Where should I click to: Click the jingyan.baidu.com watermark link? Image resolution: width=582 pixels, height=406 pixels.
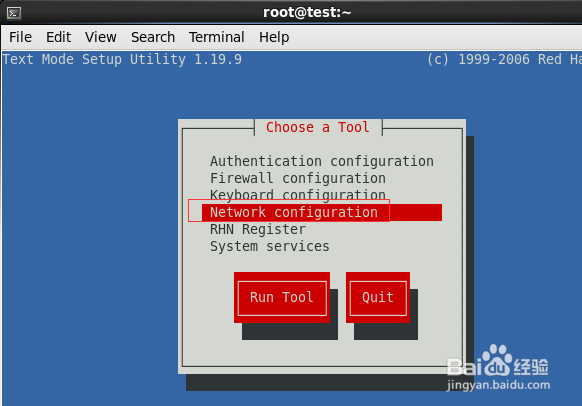coord(498,385)
